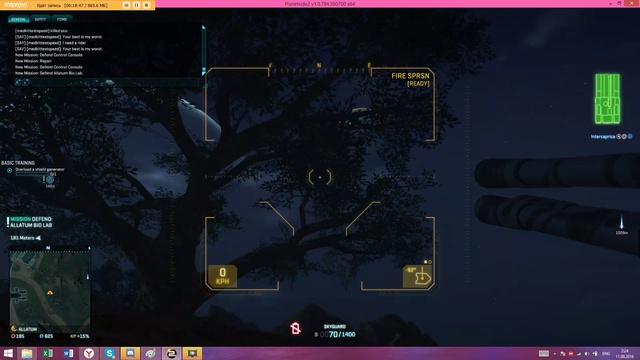Show hidden system tray icons
Image resolution: width=640 pixels, height=360 pixels.
(554, 353)
